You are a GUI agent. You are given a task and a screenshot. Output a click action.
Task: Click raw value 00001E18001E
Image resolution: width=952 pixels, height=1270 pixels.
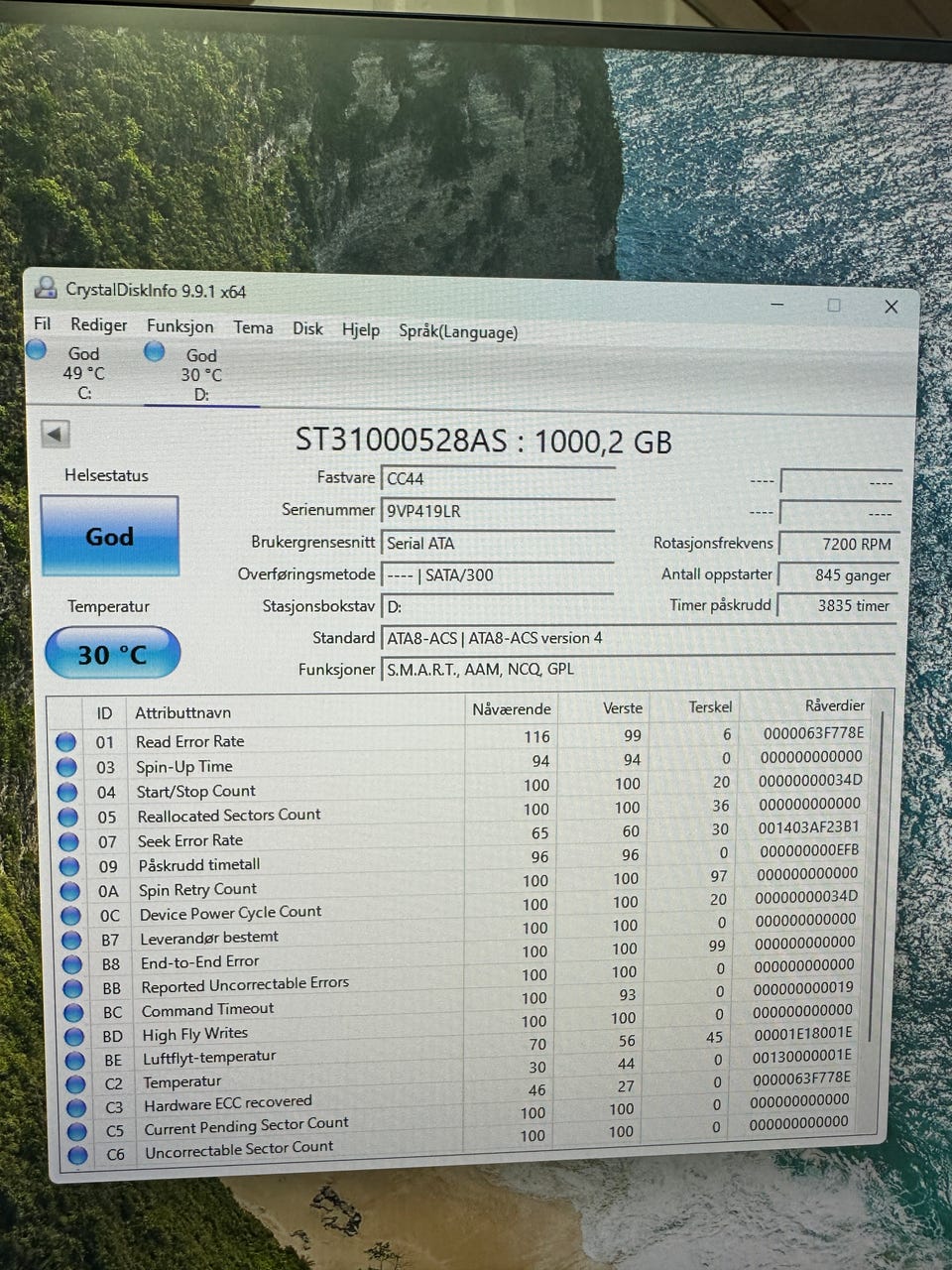(802, 1033)
